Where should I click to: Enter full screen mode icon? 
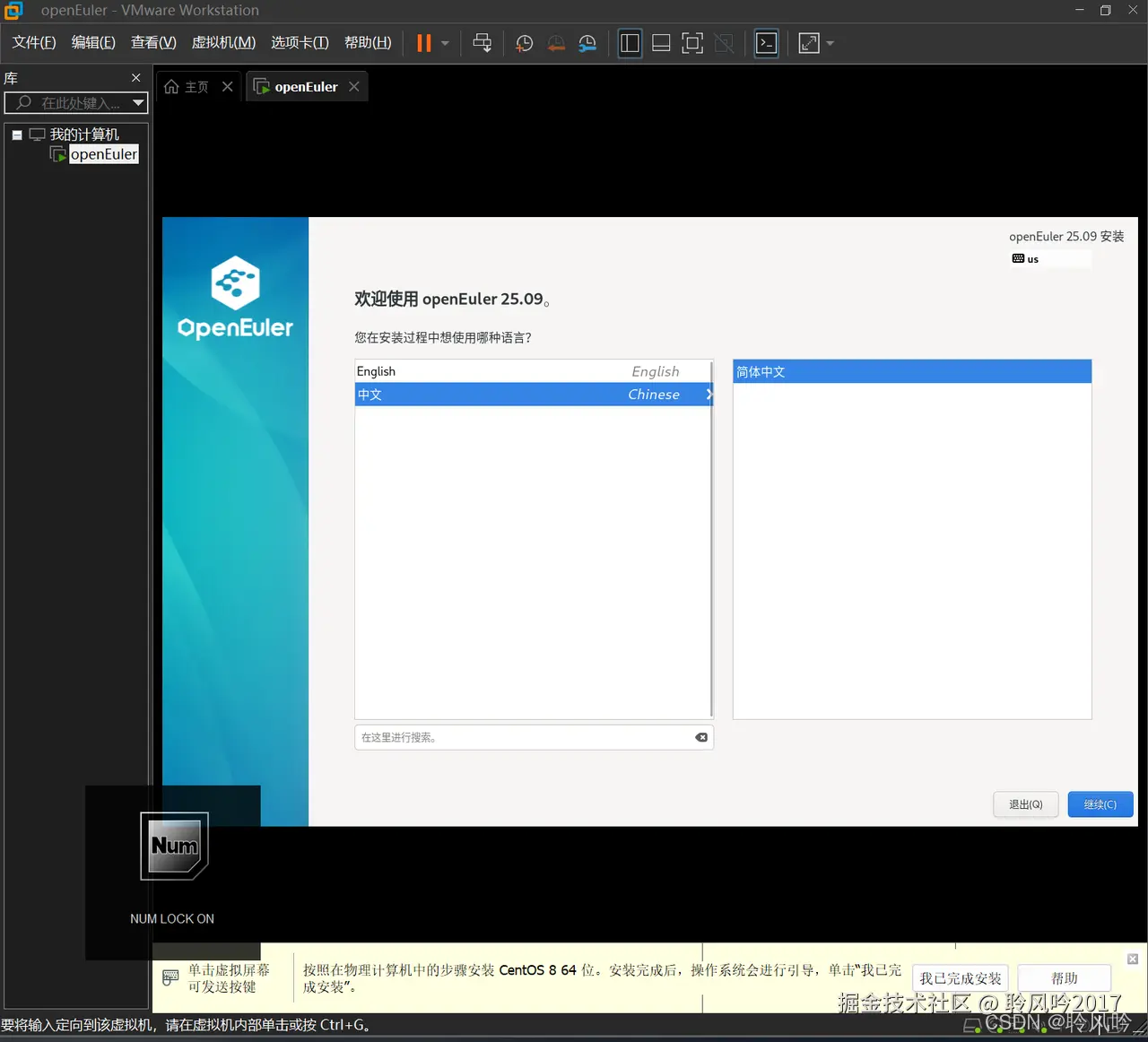click(x=692, y=43)
